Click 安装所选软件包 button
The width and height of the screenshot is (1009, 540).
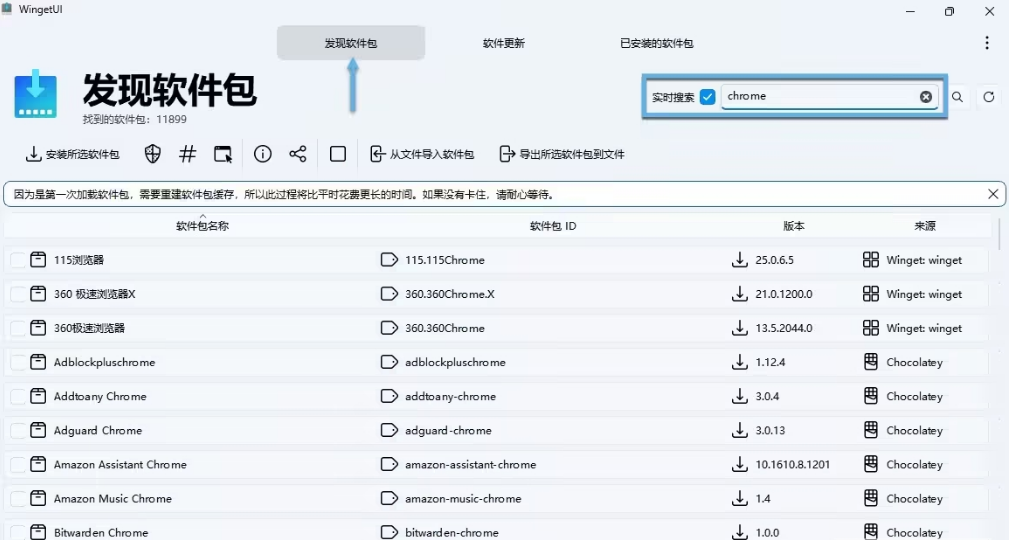tap(73, 154)
